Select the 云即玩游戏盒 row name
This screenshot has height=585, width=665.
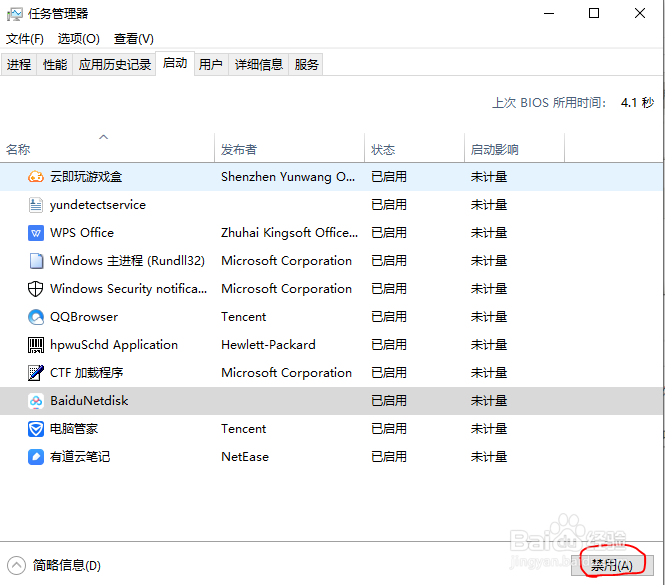pos(86,177)
